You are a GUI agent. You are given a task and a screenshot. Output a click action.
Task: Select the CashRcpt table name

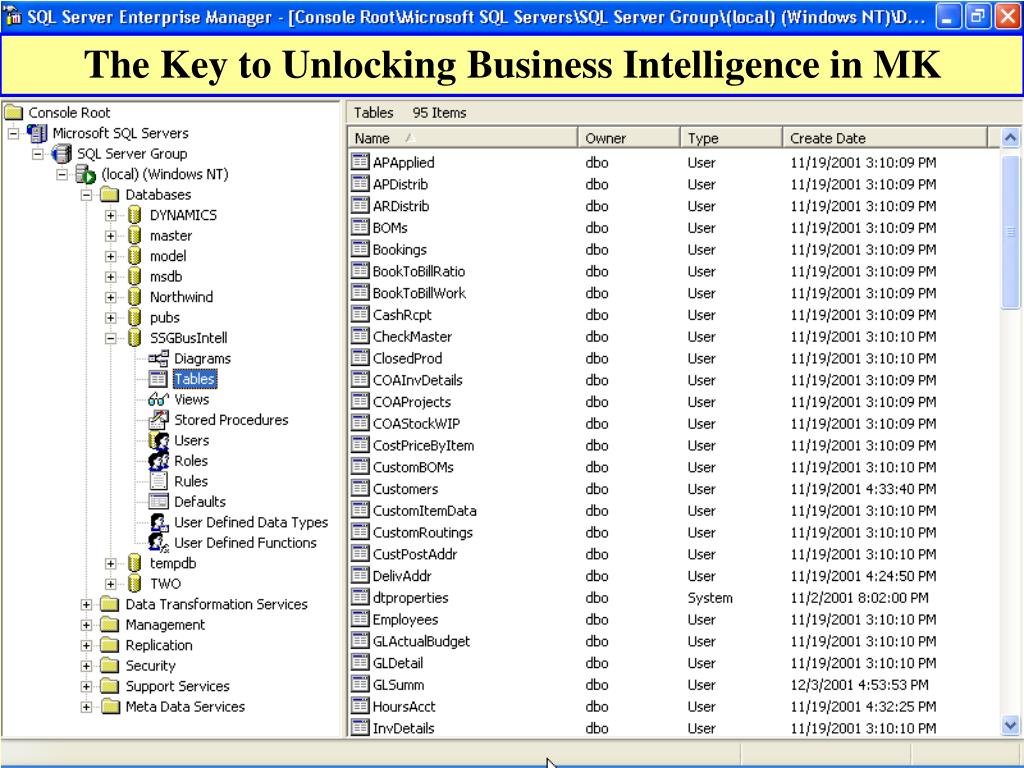pos(402,315)
